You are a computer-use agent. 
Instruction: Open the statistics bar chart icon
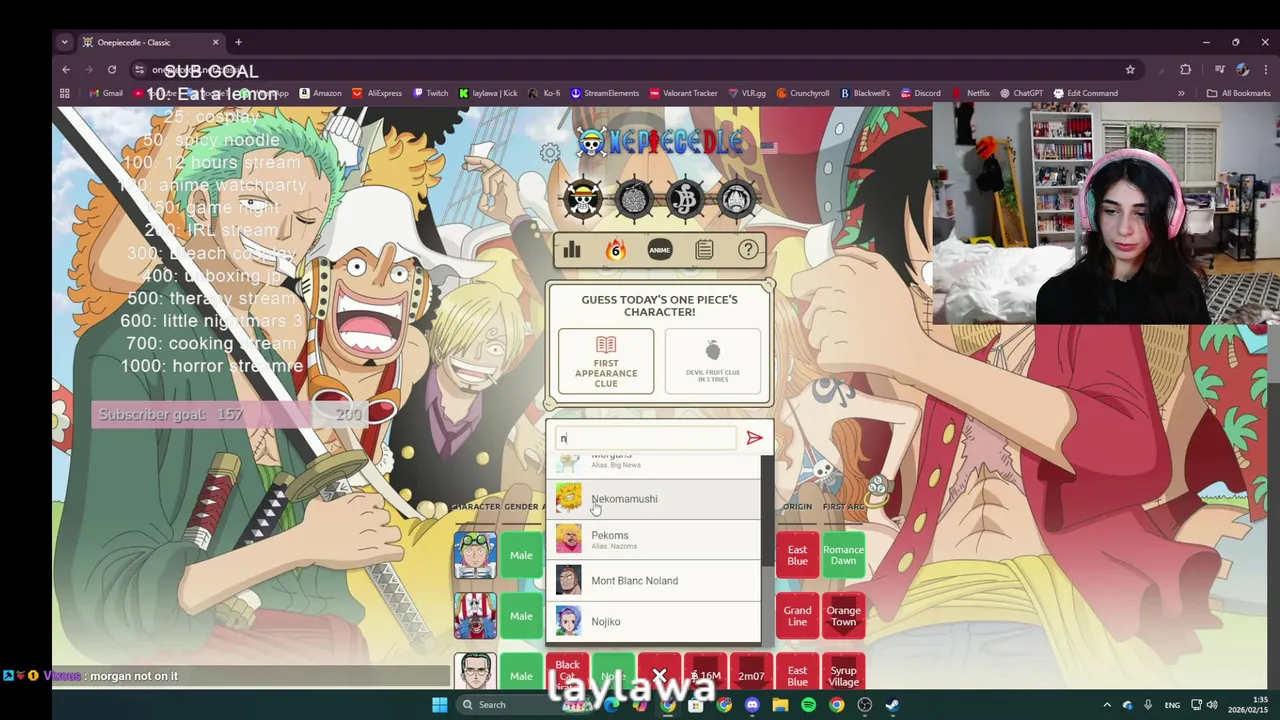[572, 250]
